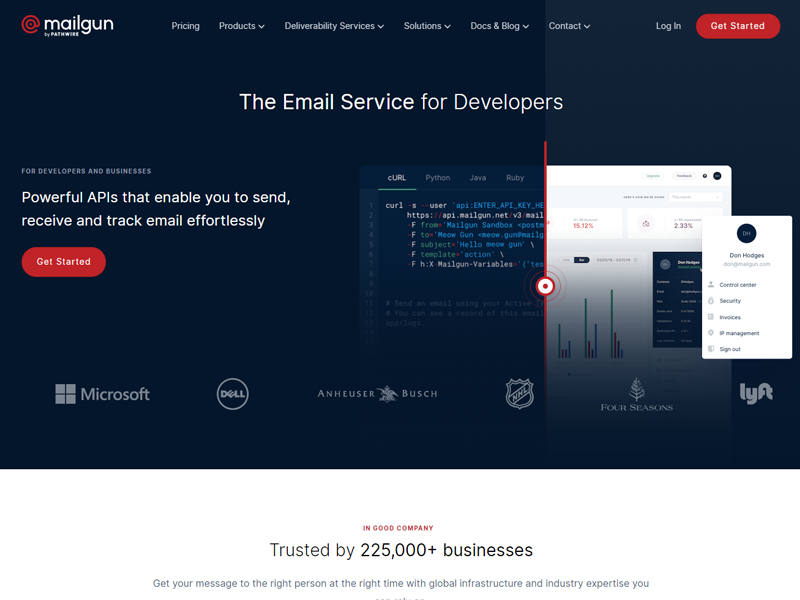The image size is (800, 600).
Task: Open the Solutions dropdown menu
Action: 427,26
